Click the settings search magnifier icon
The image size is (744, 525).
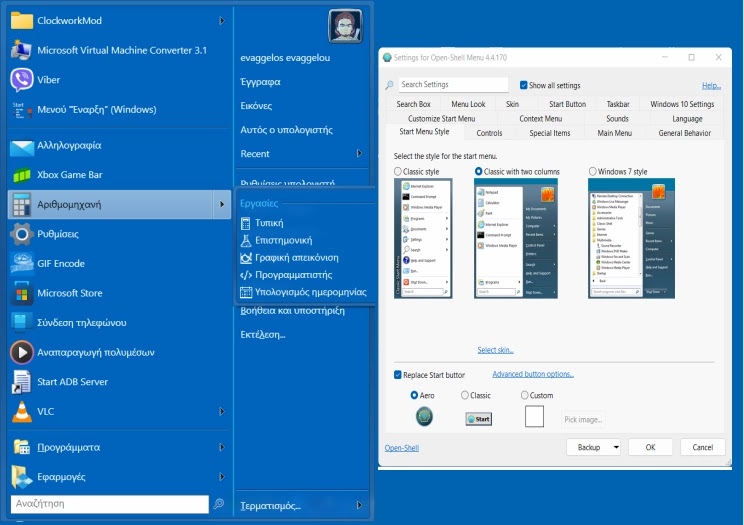pyautogui.click(x=389, y=85)
